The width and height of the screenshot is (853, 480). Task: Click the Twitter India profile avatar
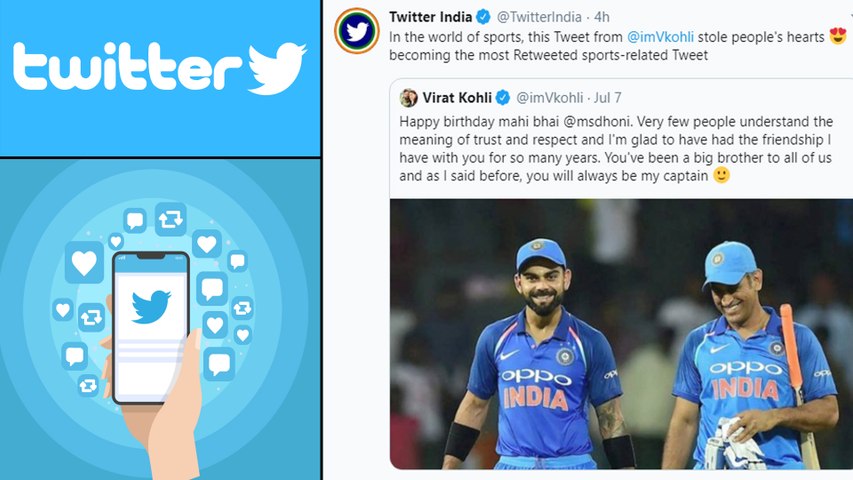(x=356, y=31)
